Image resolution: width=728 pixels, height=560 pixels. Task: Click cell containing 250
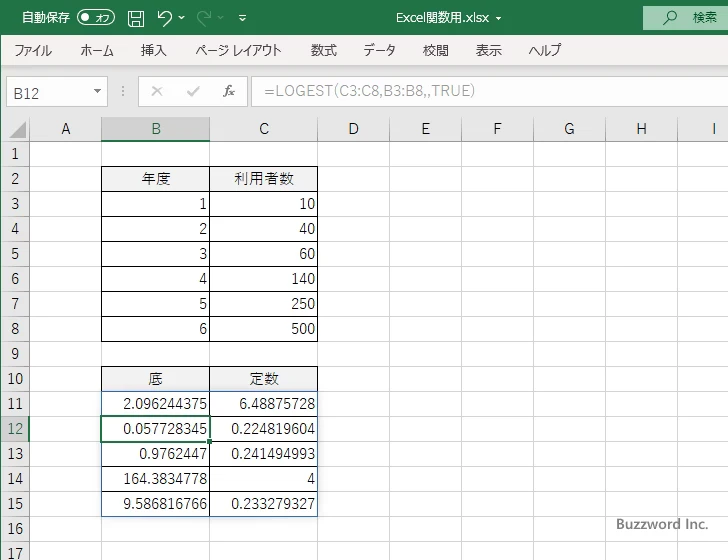(264, 304)
